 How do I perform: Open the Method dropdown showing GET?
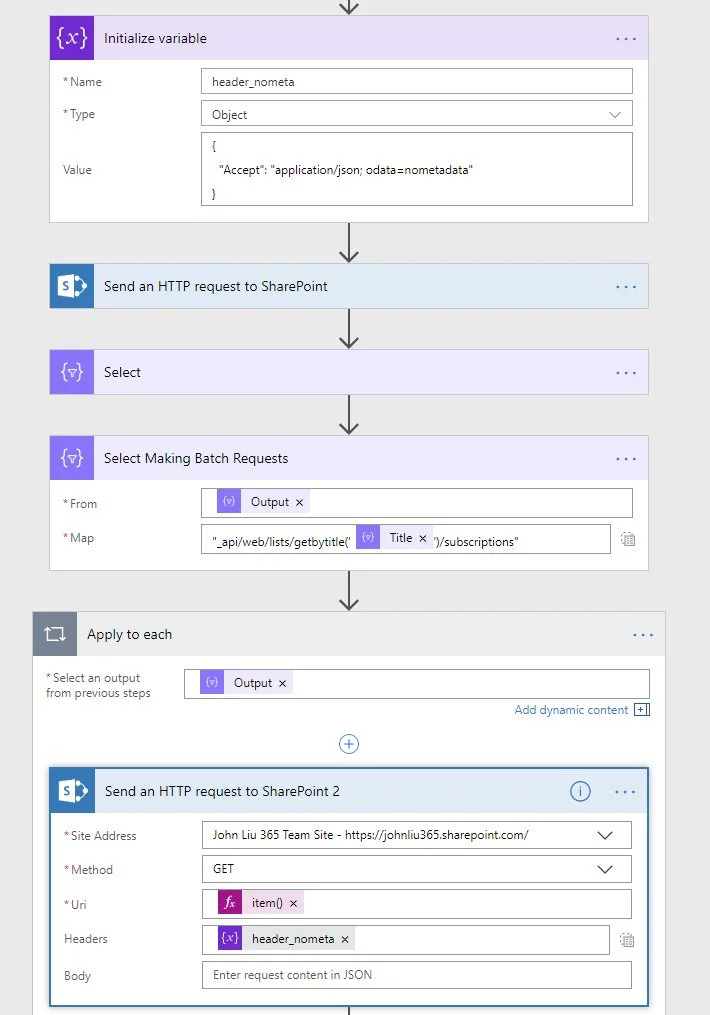tap(416, 870)
